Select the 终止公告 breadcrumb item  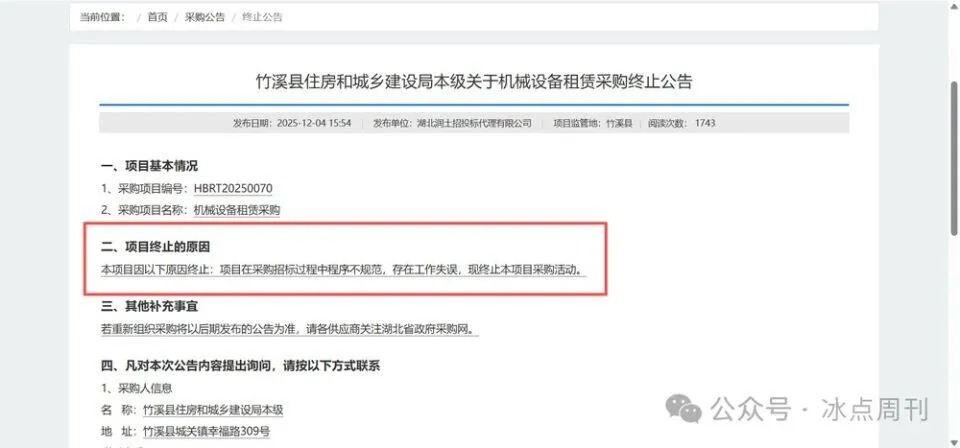click(262, 17)
